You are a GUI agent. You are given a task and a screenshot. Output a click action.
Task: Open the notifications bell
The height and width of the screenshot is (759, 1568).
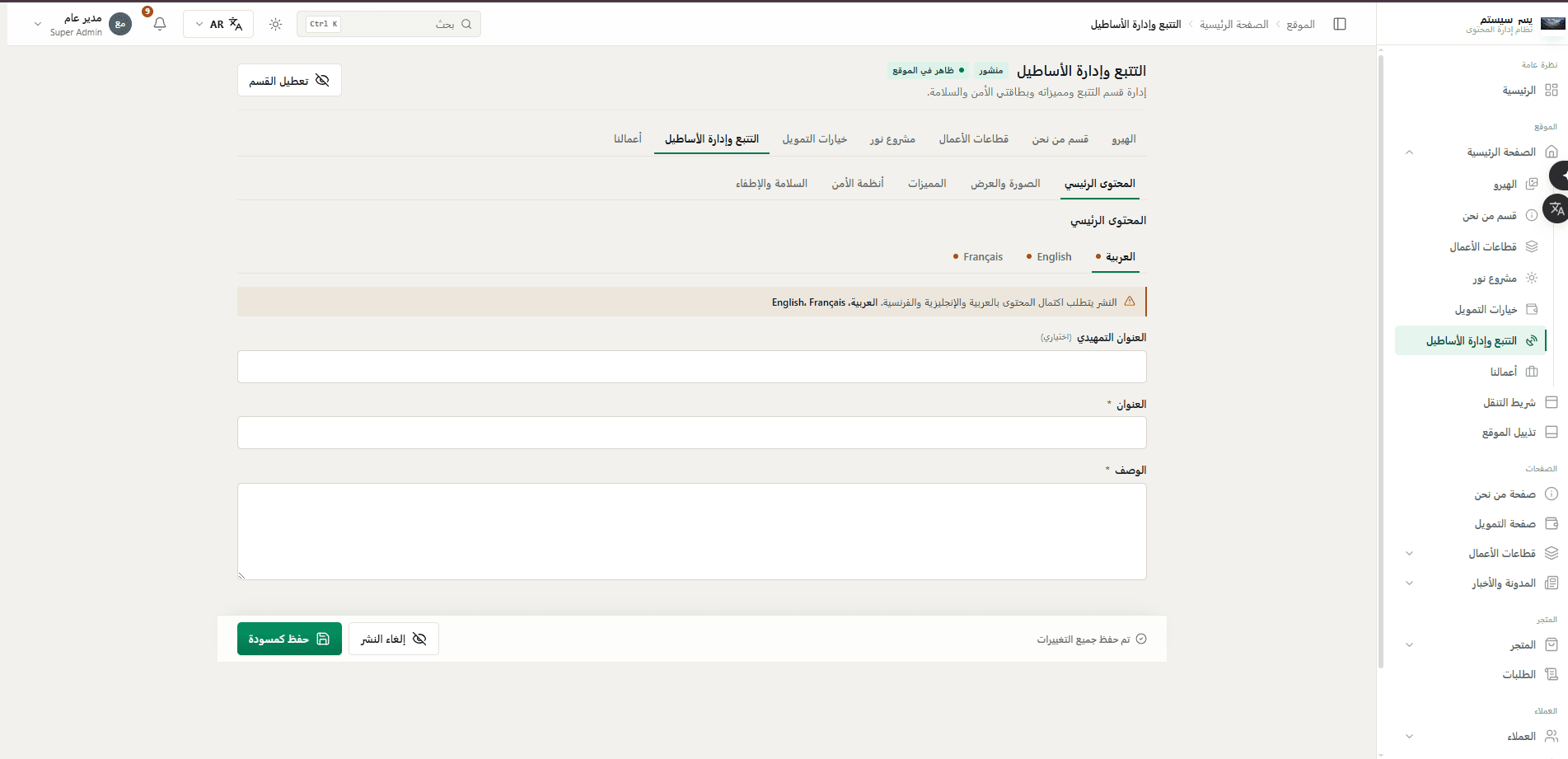tap(160, 24)
